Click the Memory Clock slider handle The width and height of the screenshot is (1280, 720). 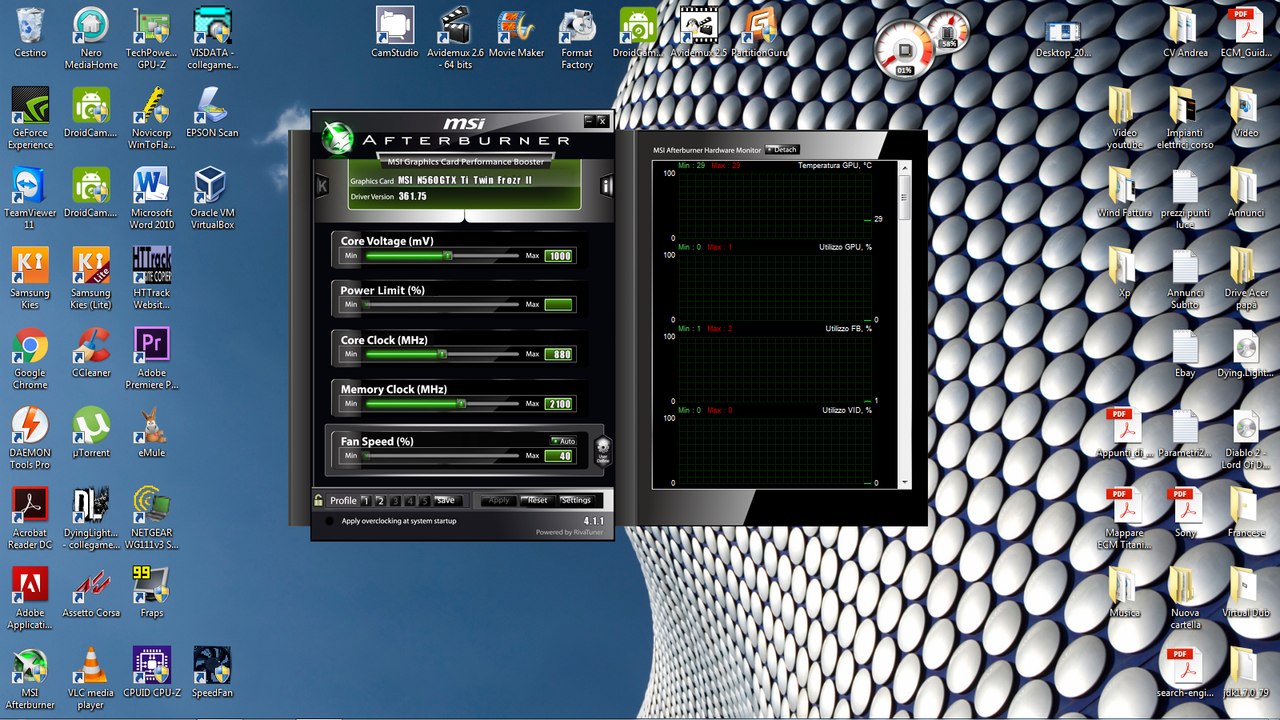tap(461, 404)
